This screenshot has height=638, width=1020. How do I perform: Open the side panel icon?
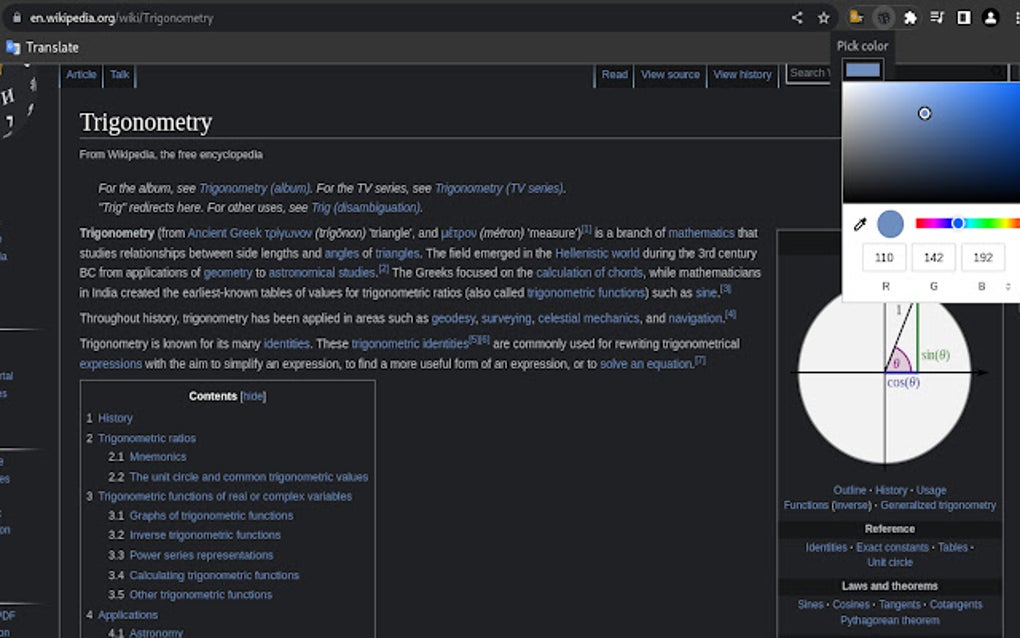pyautogui.click(x=962, y=17)
